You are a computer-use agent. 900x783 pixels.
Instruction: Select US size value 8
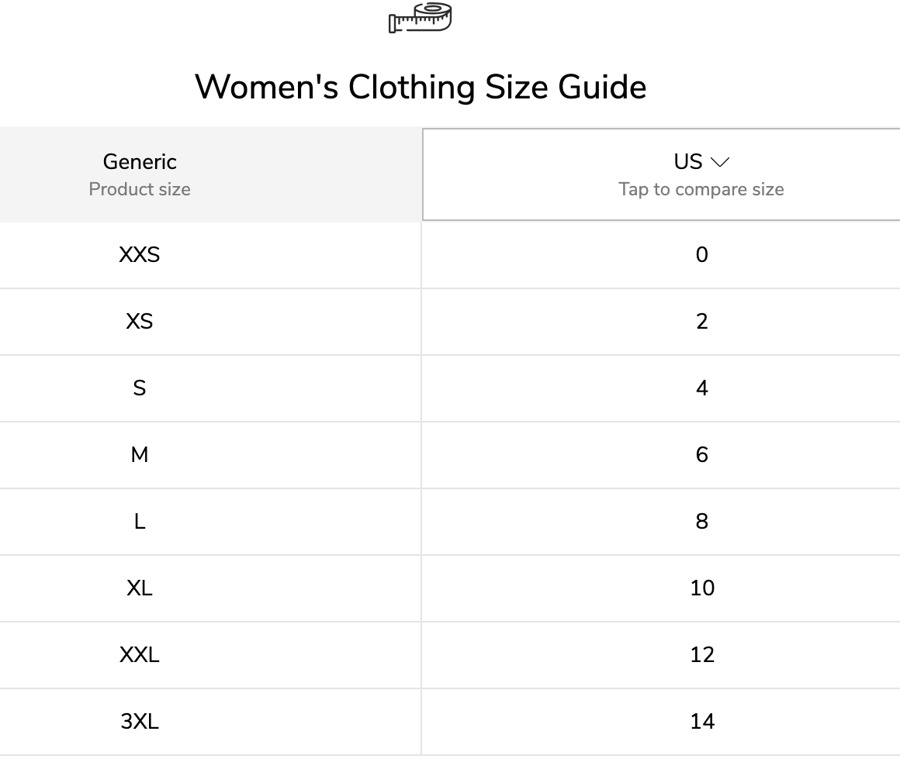tap(702, 521)
